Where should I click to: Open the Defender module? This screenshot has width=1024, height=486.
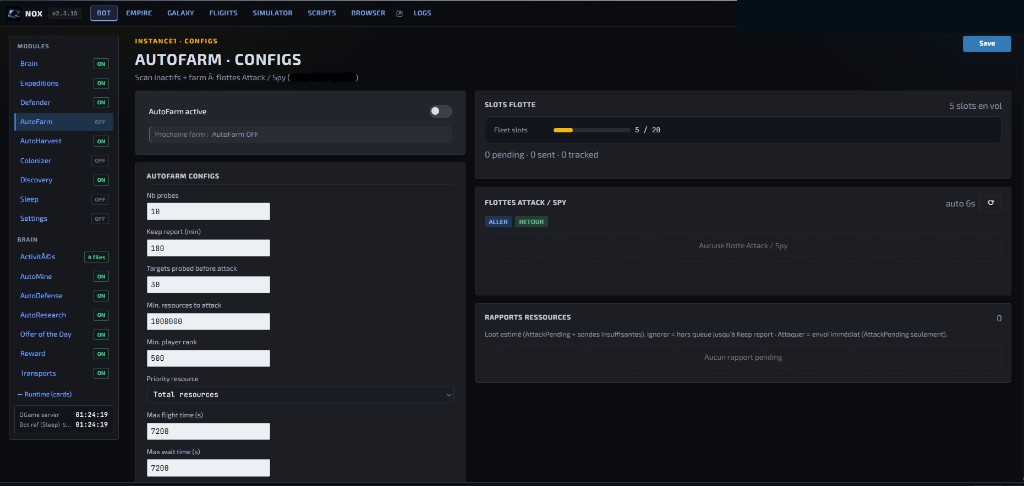pos(63,103)
